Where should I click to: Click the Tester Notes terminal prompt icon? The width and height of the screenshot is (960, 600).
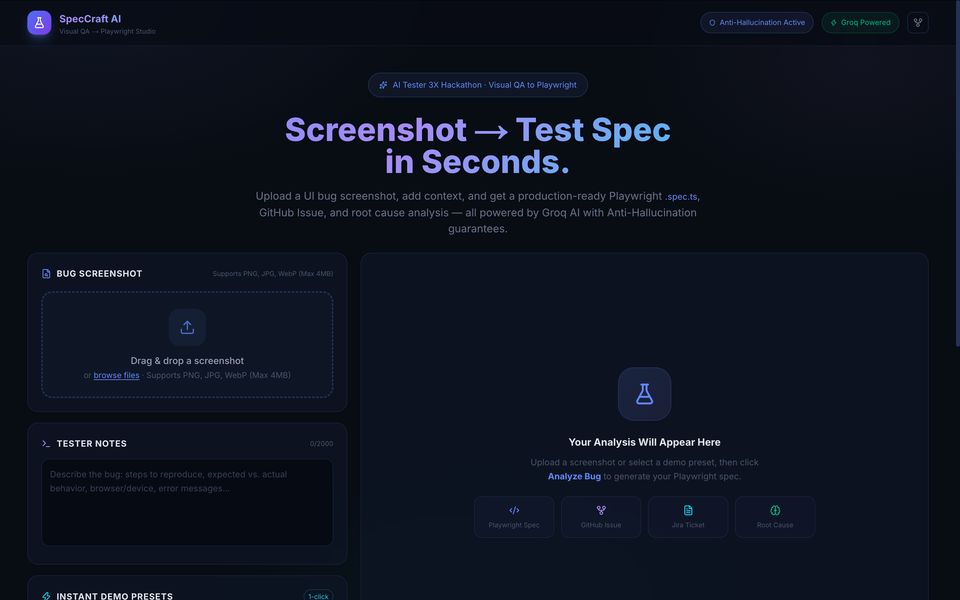(46, 443)
